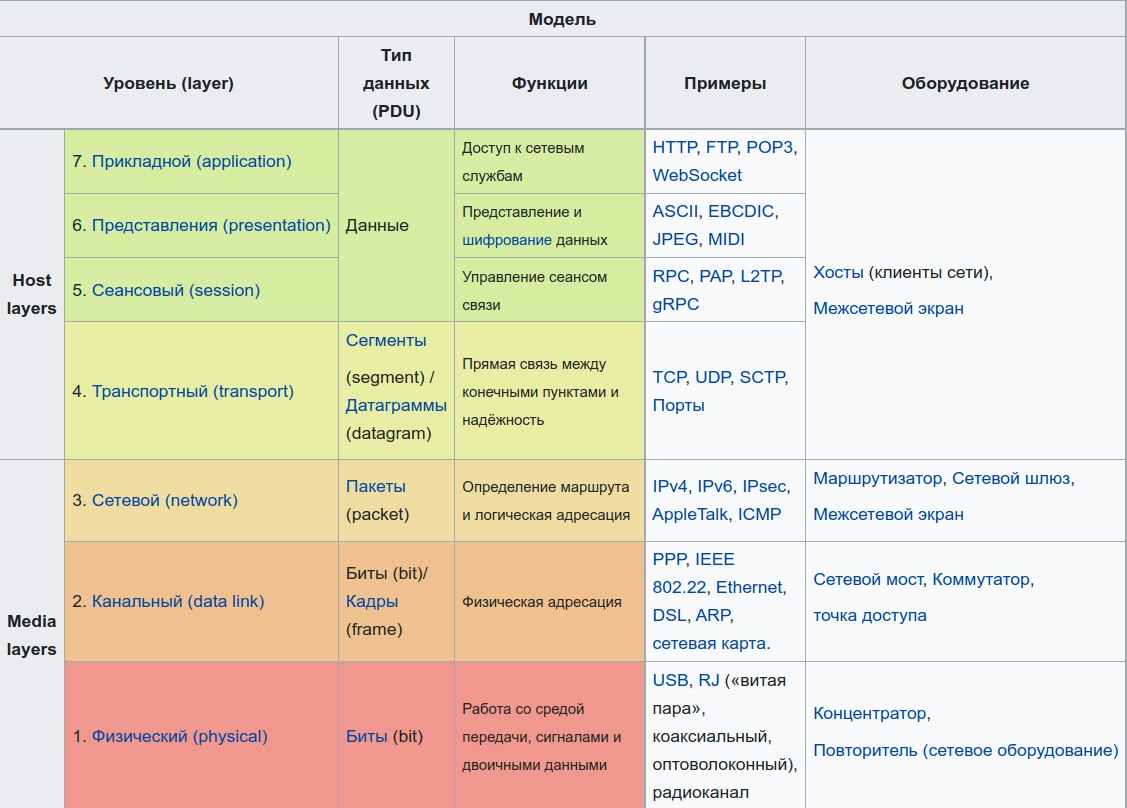1127x808 pixels.
Task: Open the Физический (physical) layer link
Action: click(179, 736)
